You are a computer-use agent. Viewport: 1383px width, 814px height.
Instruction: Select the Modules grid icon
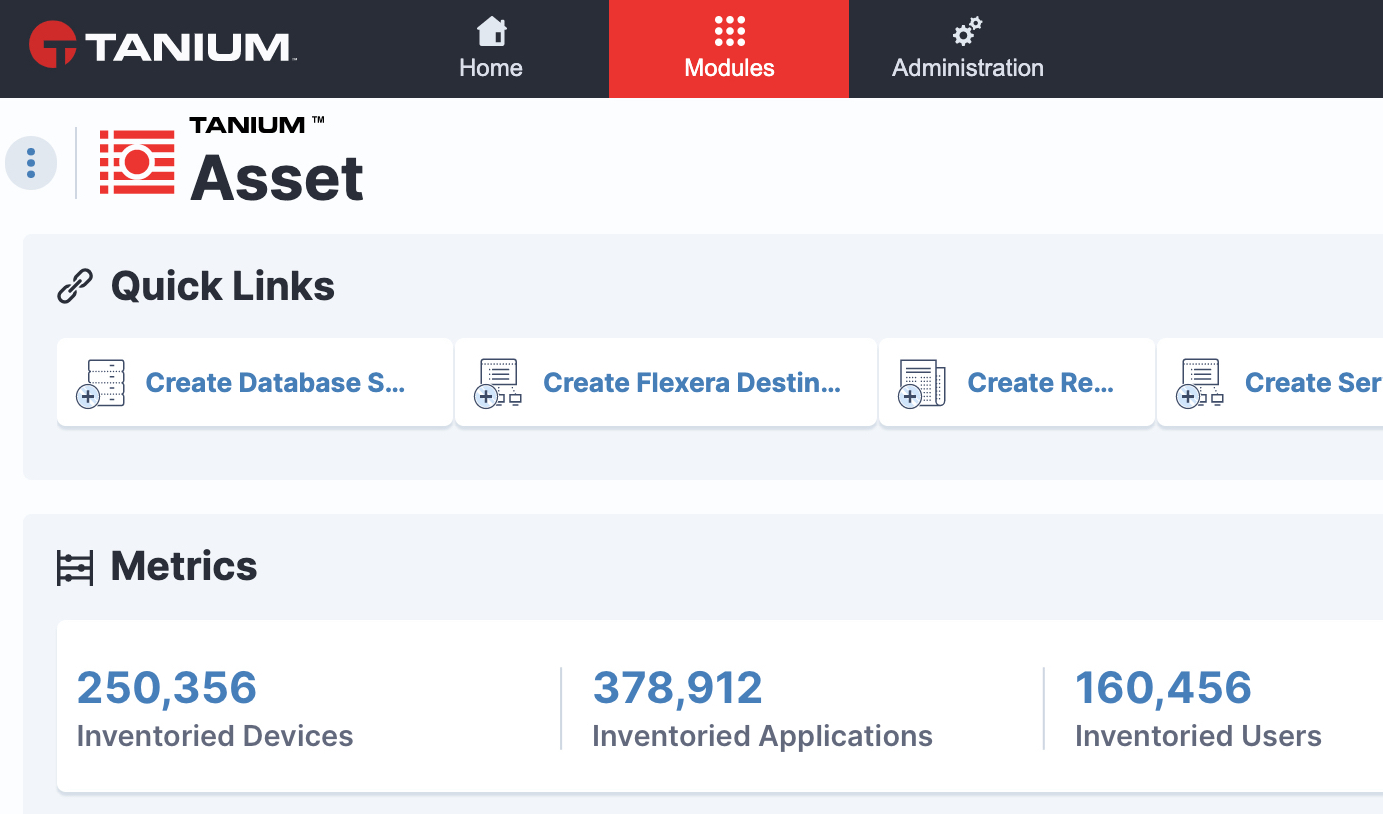729,31
